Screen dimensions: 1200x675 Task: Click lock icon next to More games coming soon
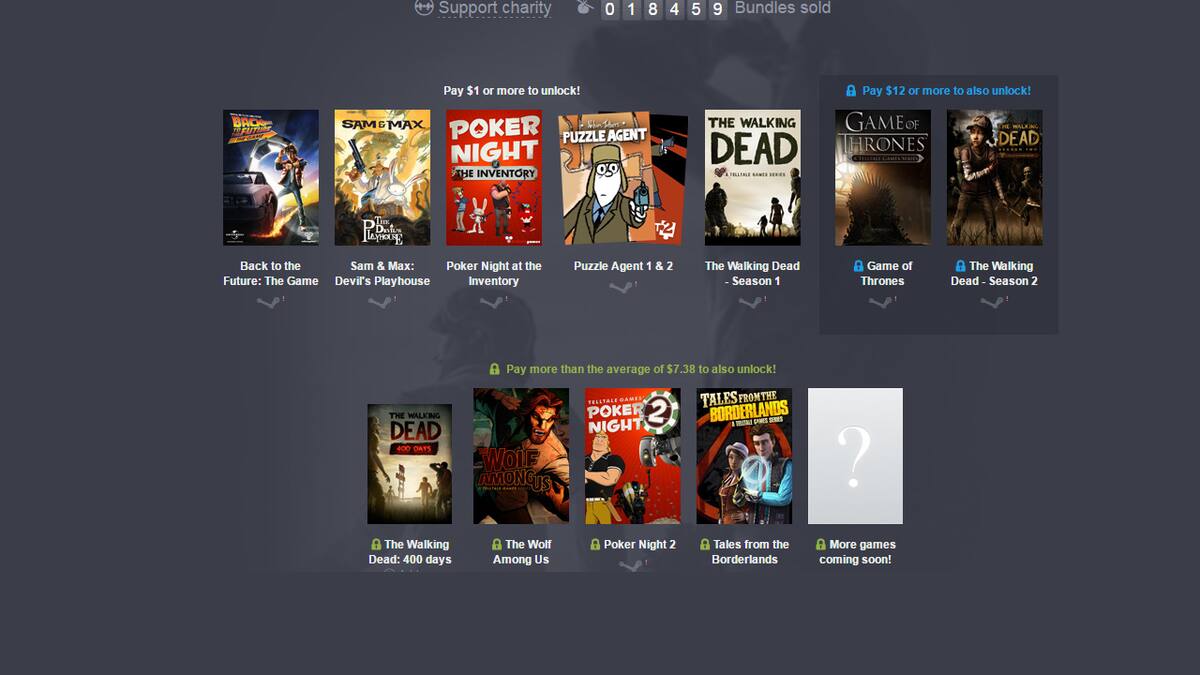click(x=821, y=545)
